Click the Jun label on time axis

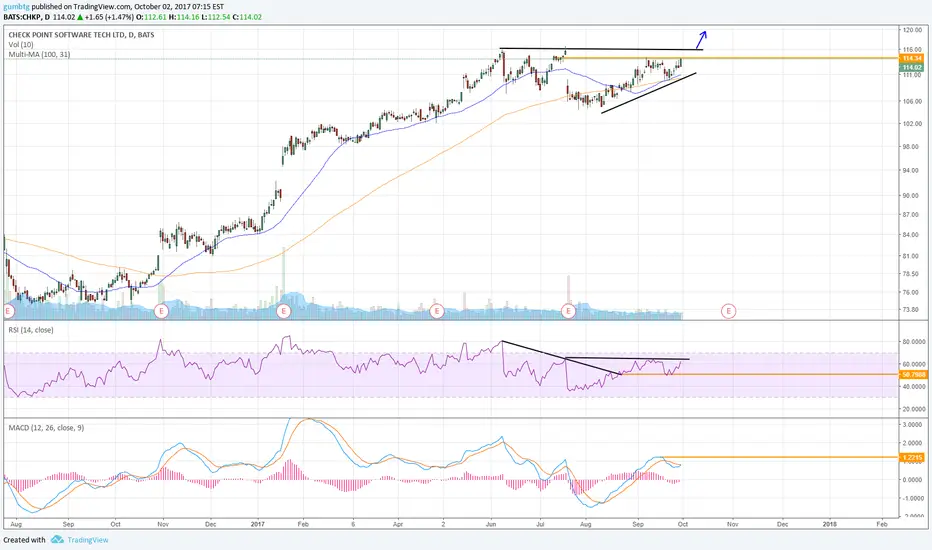[491, 524]
